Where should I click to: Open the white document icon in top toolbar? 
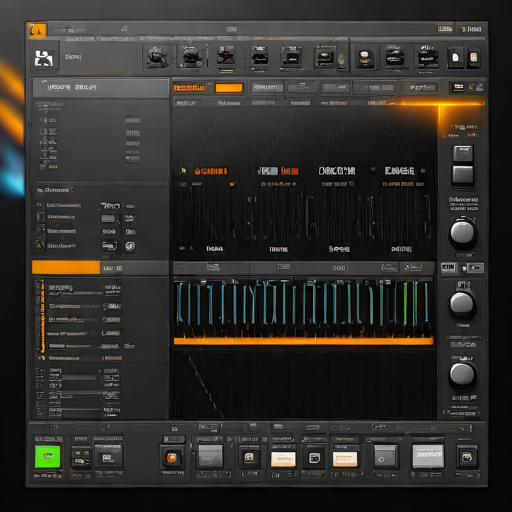[x=455, y=57]
